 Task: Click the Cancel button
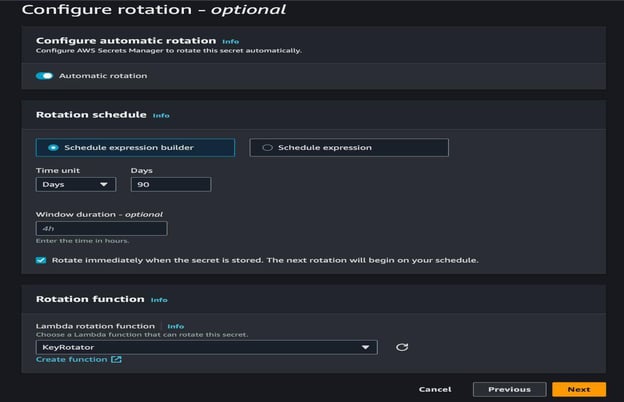click(x=435, y=389)
